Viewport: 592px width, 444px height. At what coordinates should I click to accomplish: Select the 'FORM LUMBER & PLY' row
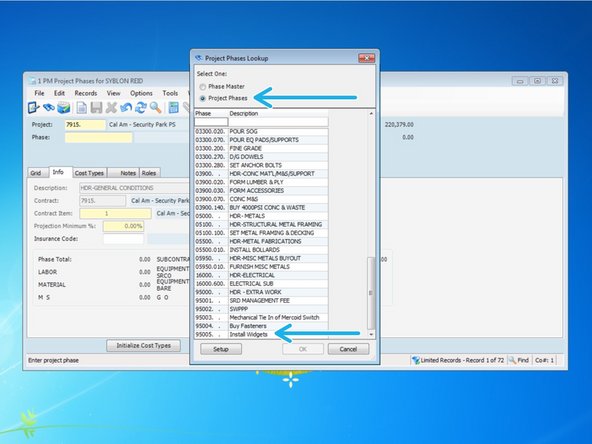point(261,182)
